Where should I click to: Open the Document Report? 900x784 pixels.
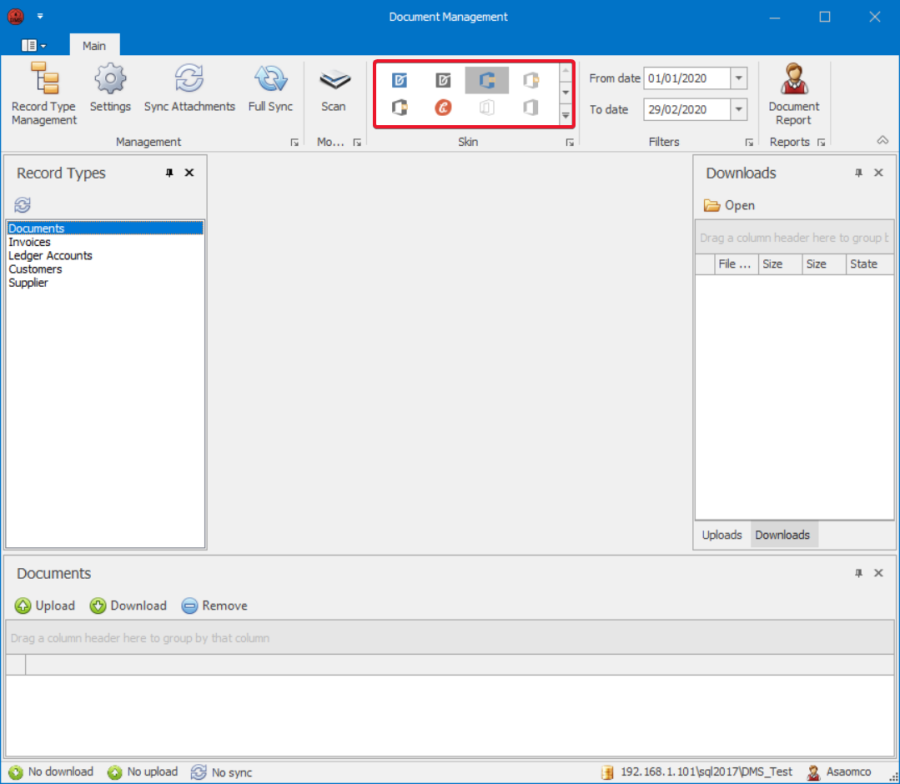point(793,93)
